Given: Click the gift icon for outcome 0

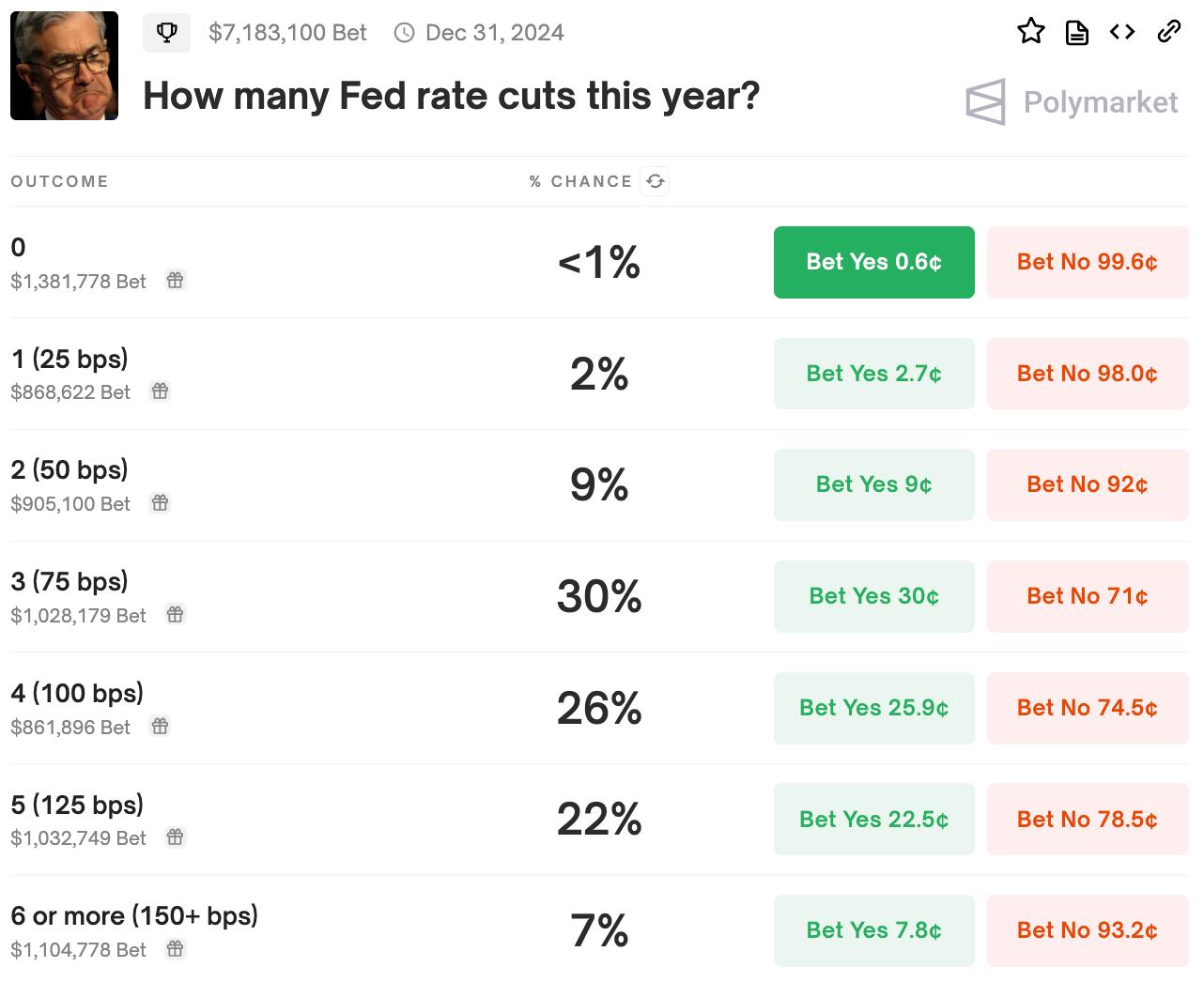Looking at the screenshot, I should coord(175,281).
